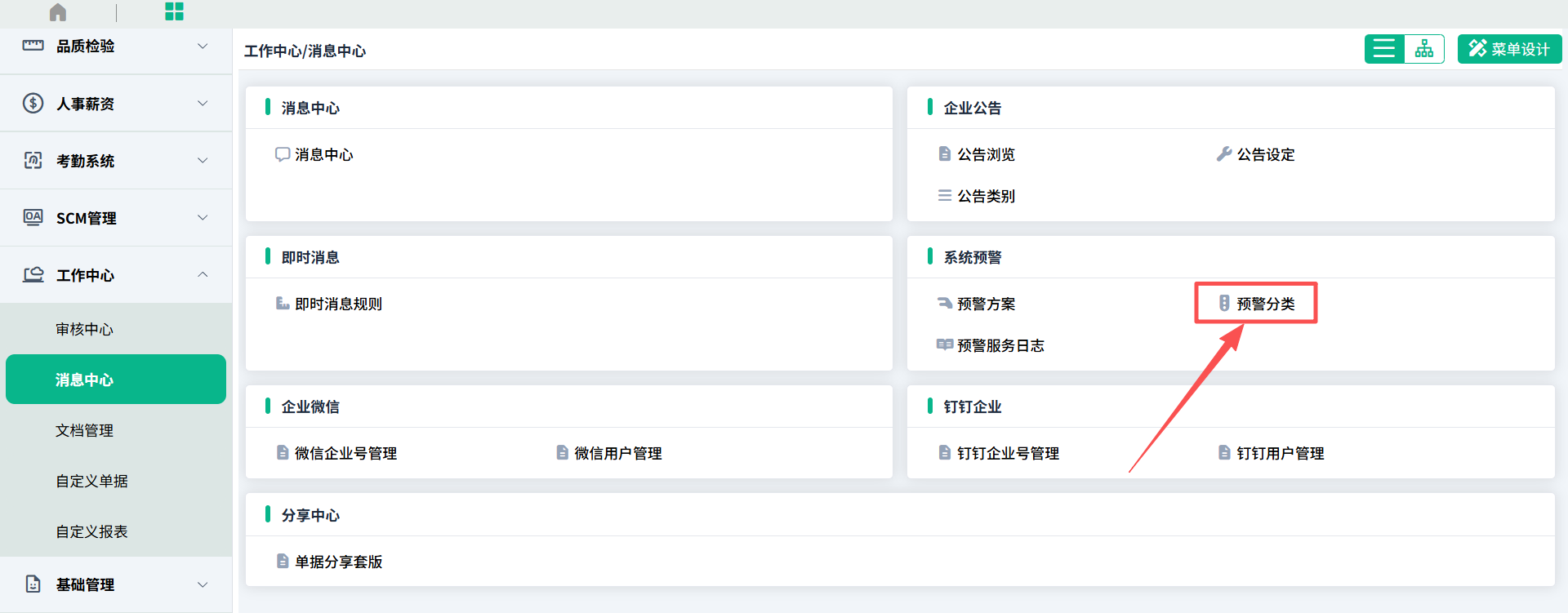This screenshot has width=1568, height=613.
Task: Switch to list view layout
Action: tap(1384, 49)
